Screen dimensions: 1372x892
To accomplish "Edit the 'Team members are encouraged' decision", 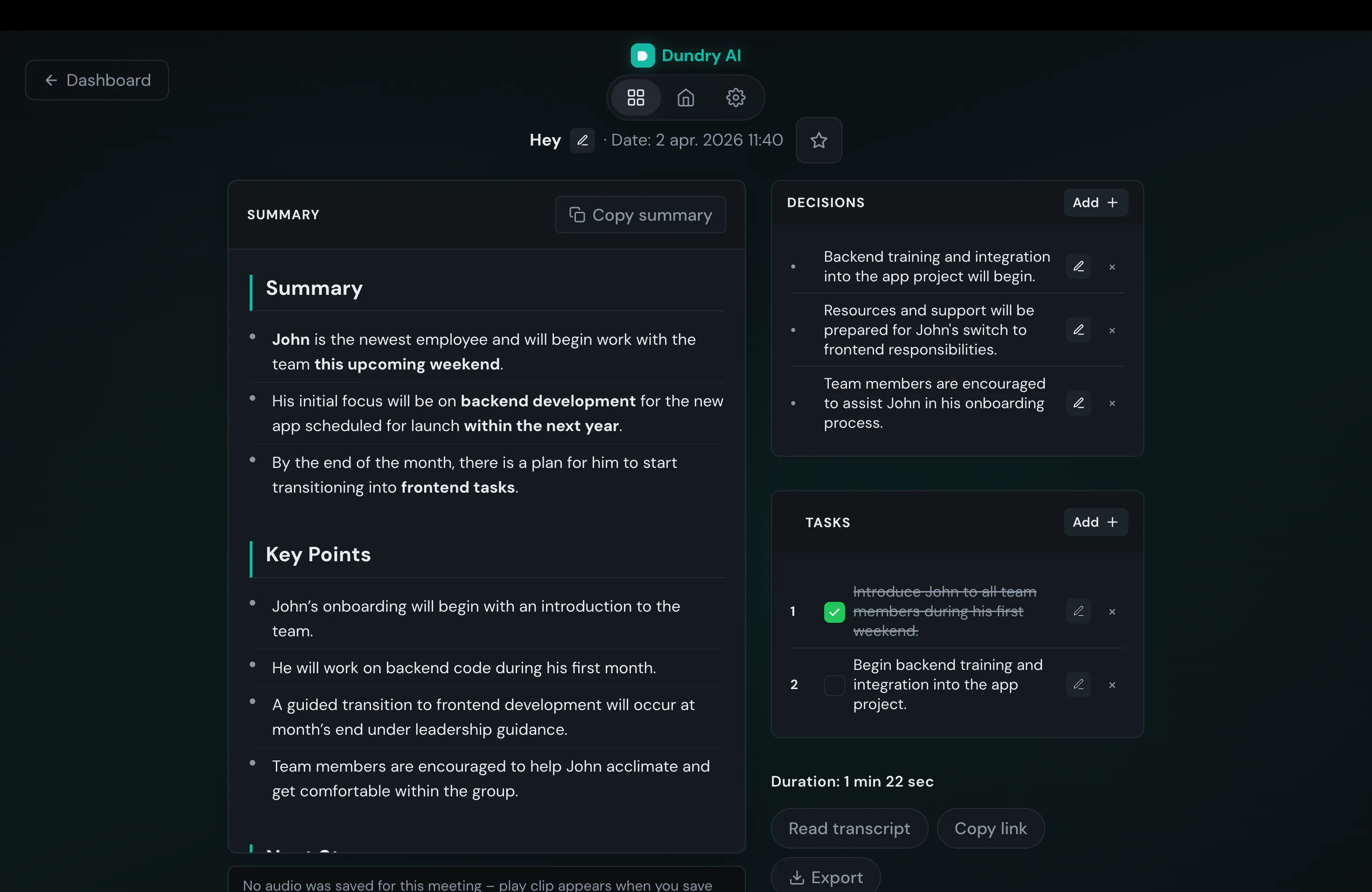I will (x=1078, y=403).
